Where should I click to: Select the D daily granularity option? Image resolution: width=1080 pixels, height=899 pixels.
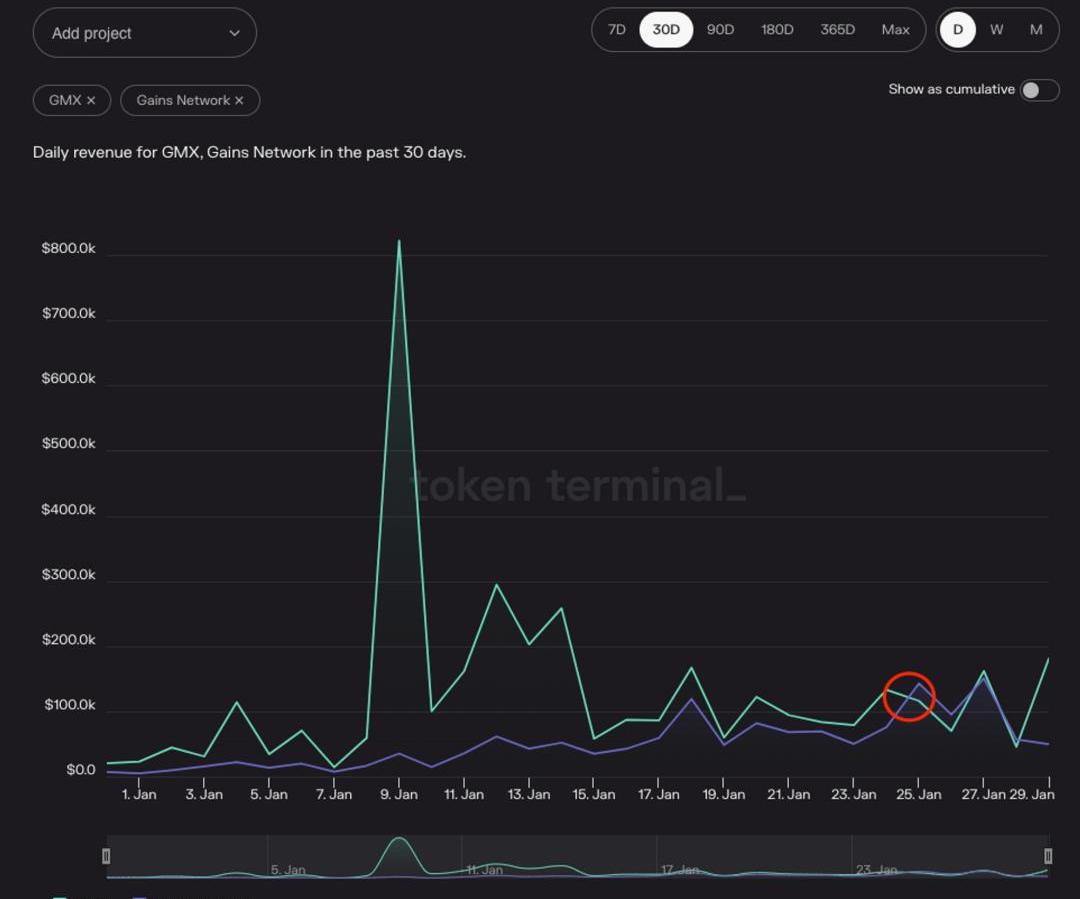click(957, 30)
